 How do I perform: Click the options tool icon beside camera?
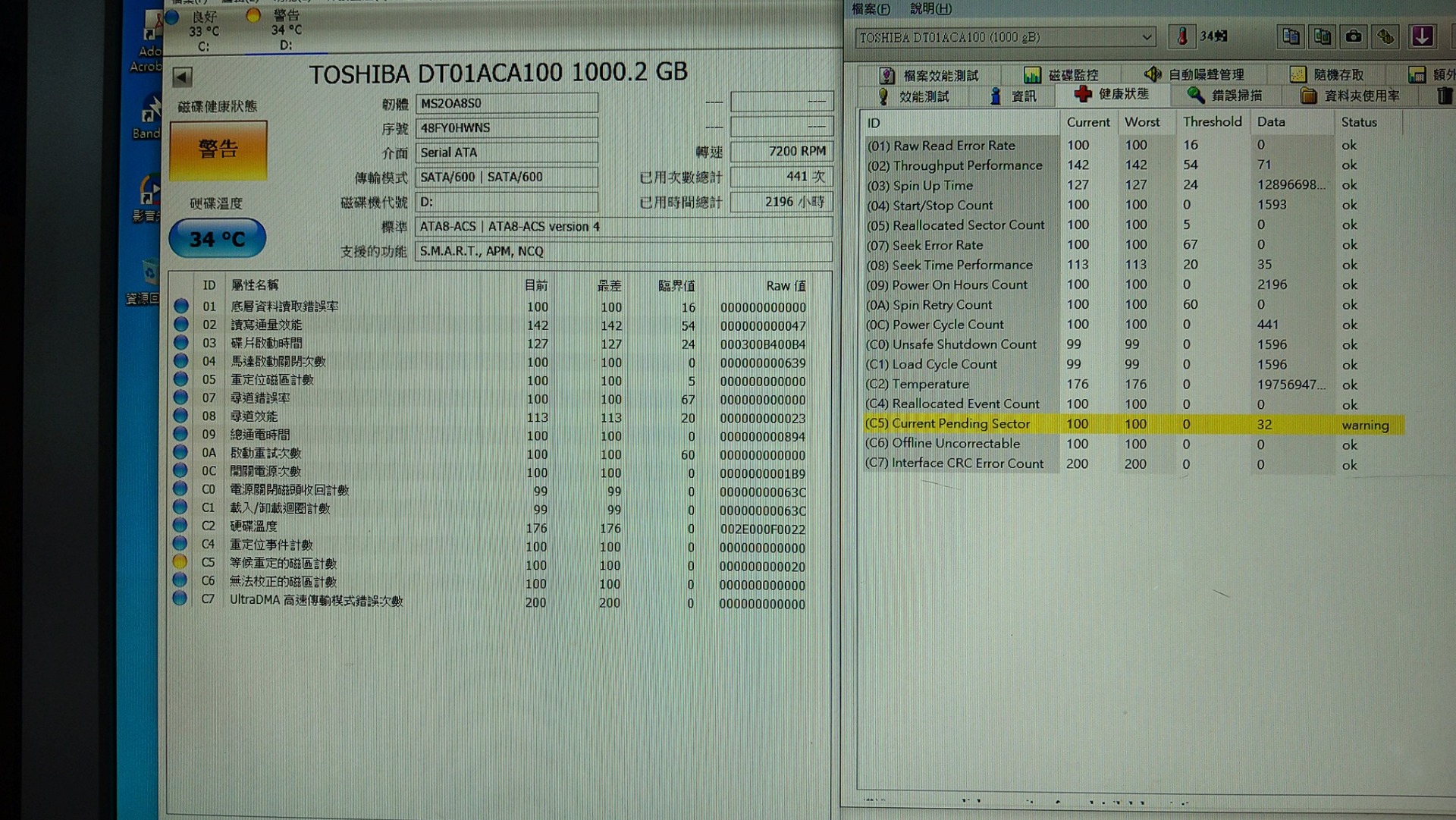tap(1385, 36)
